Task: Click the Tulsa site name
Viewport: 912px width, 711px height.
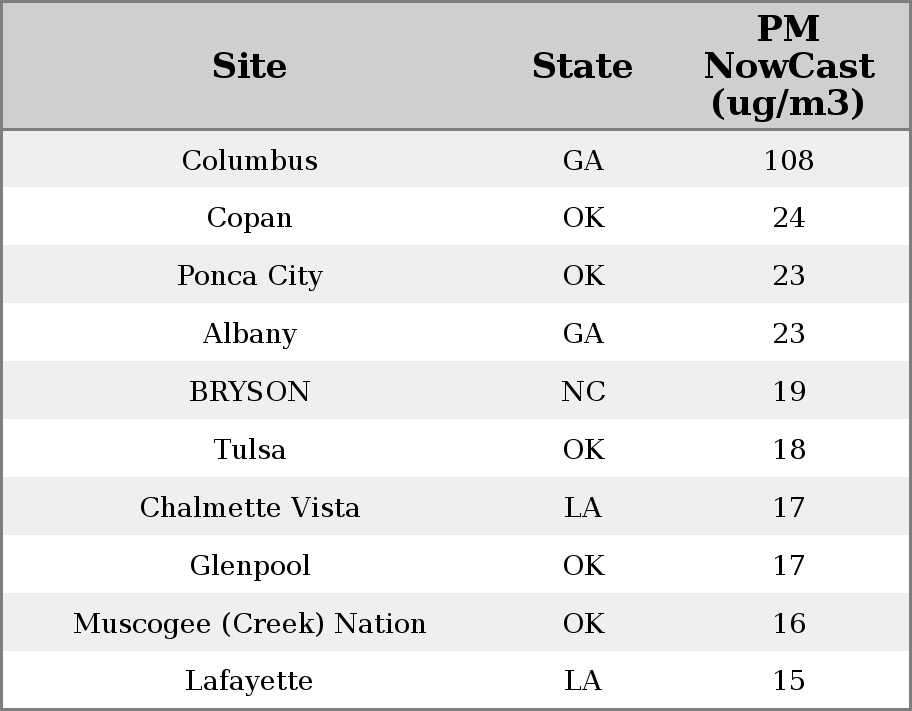Action: (249, 450)
